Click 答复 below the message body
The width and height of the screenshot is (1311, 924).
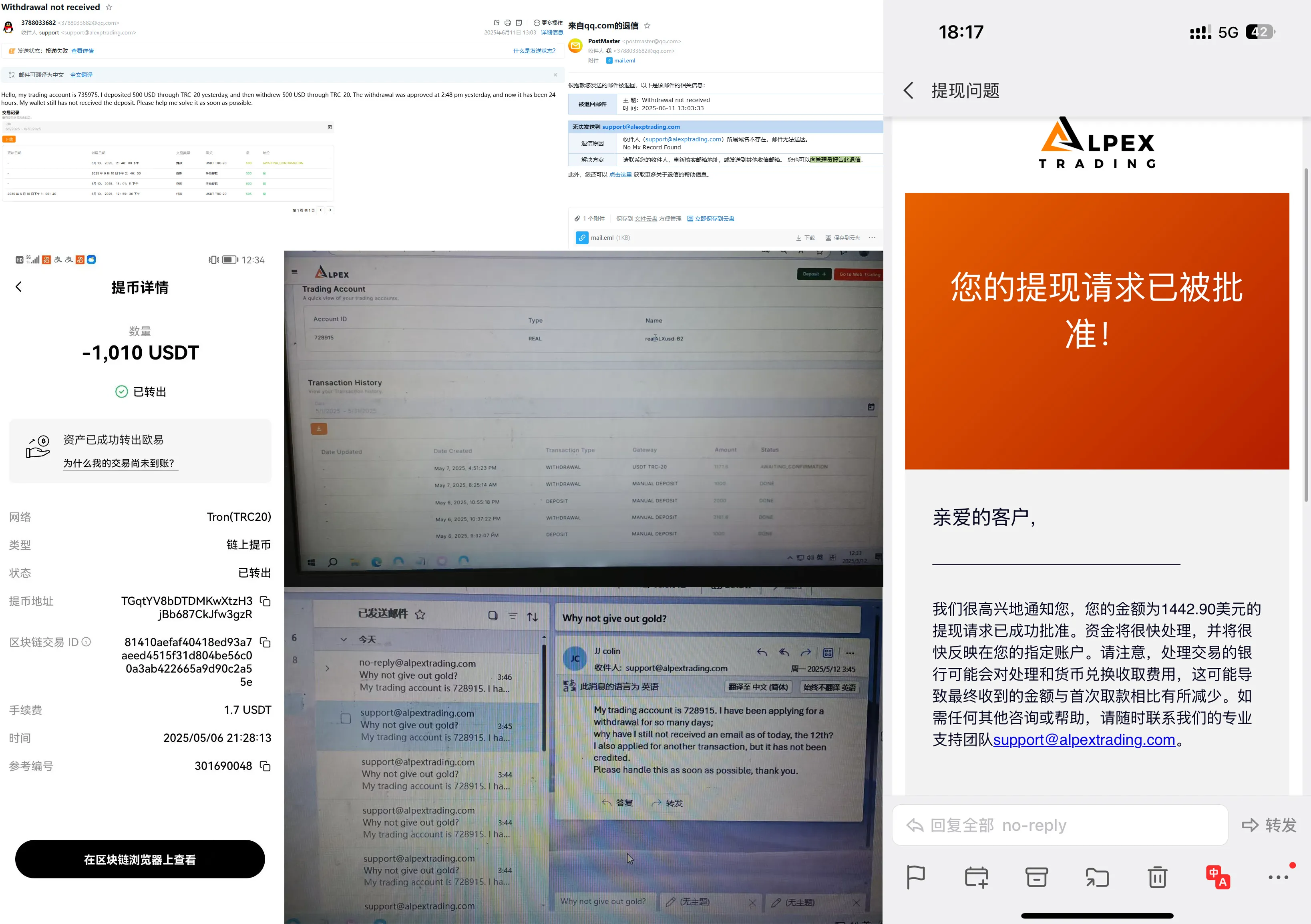[618, 803]
